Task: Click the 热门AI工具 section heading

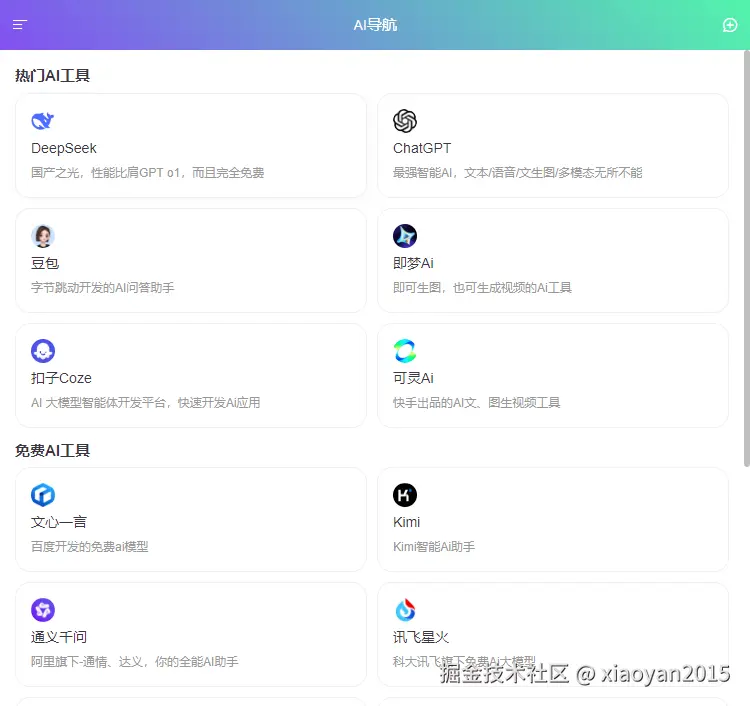Action: tap(52, 76)
